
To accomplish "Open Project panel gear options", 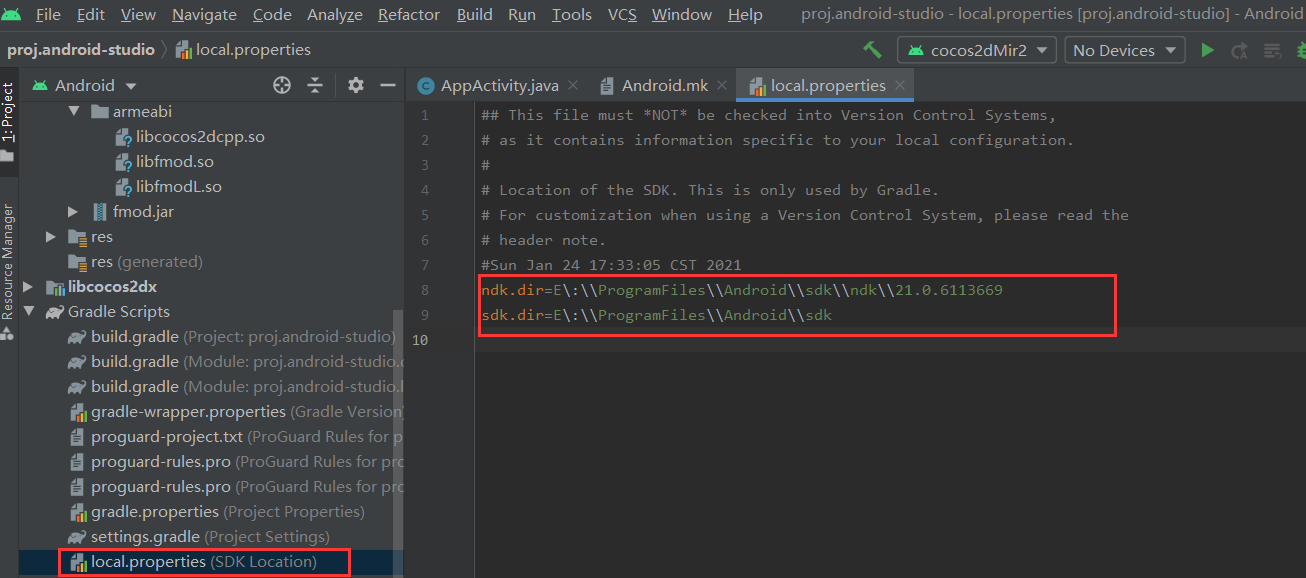I will click(x=355, y=86).
